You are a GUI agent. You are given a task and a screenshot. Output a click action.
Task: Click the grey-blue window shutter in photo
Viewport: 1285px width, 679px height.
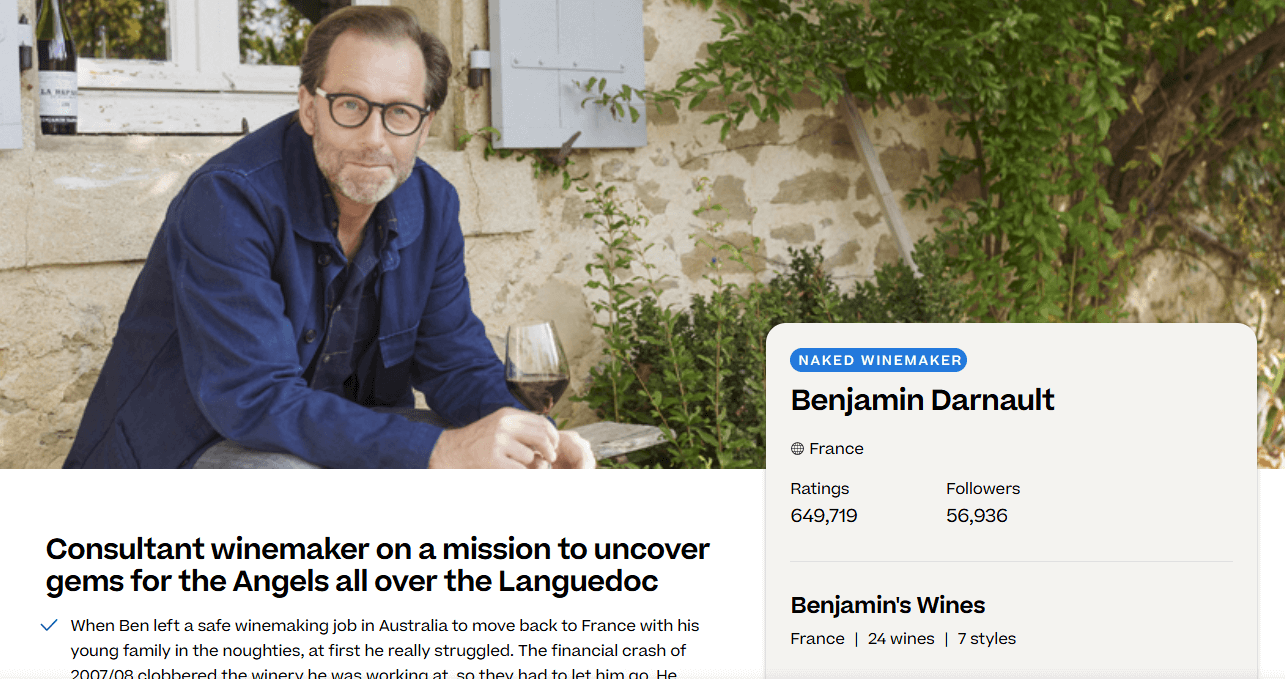(x=567, y=72)
